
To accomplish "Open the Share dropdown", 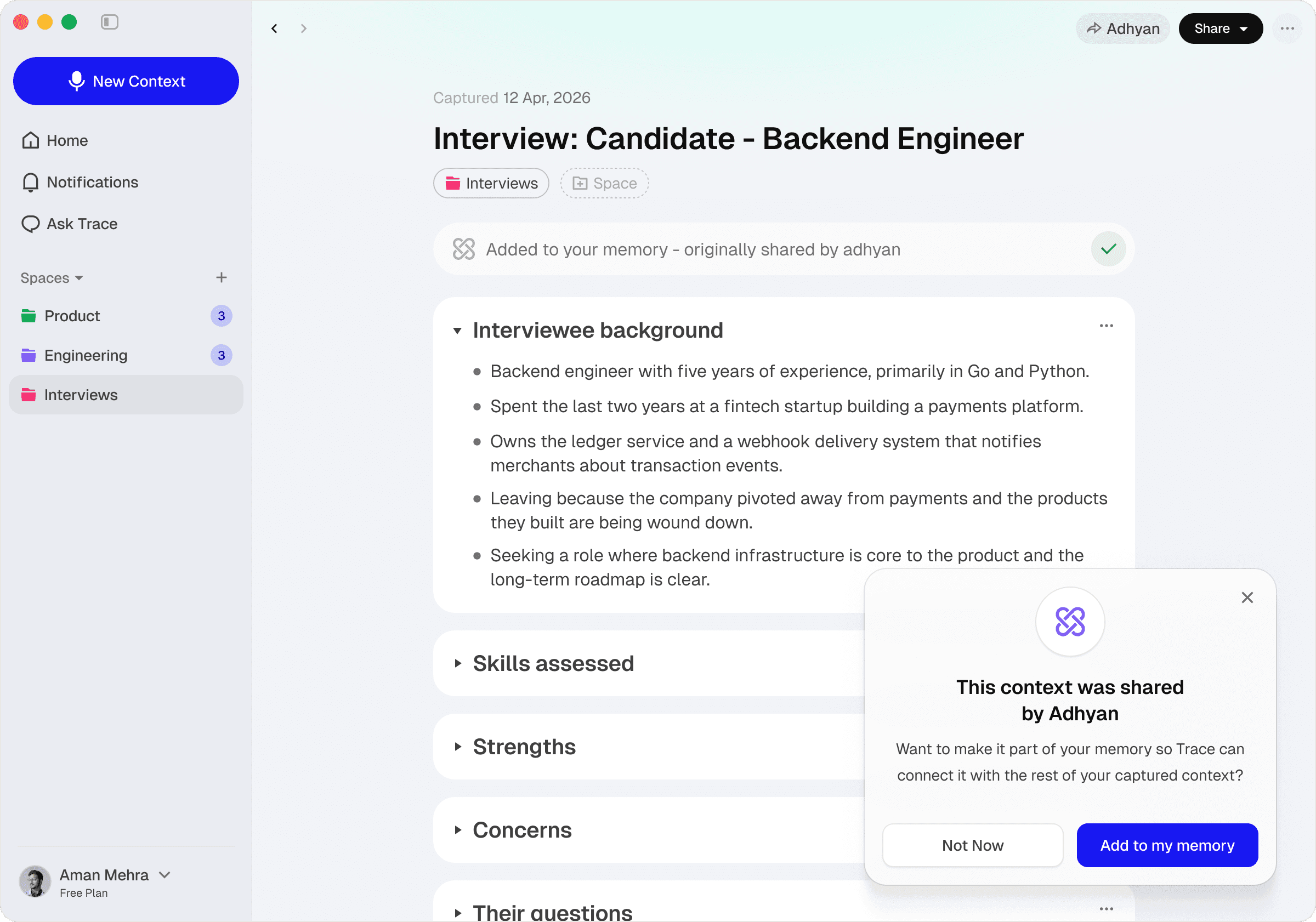I will click(1221, 29).
